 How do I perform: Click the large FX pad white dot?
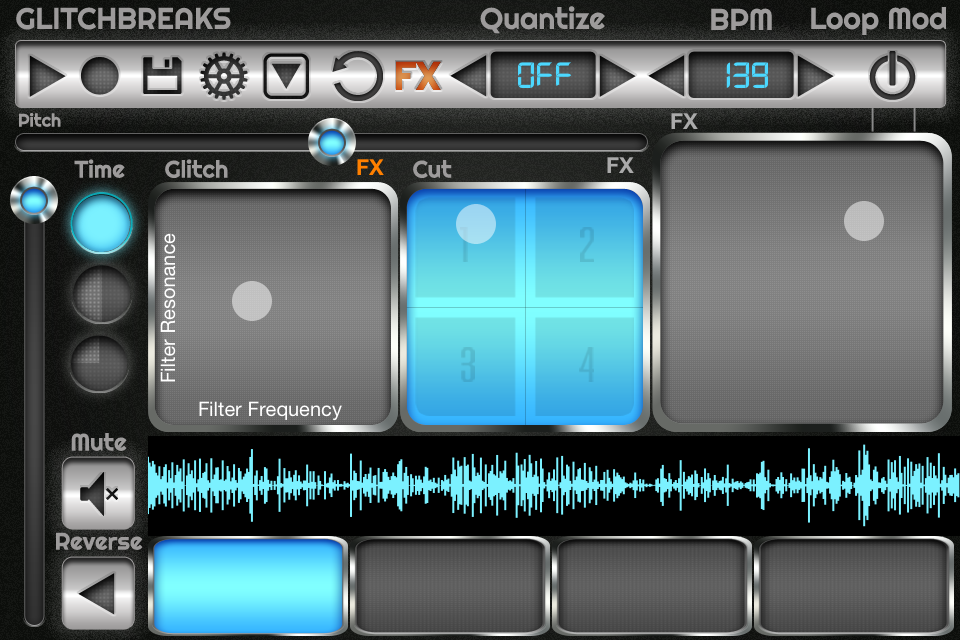[864, 220]
